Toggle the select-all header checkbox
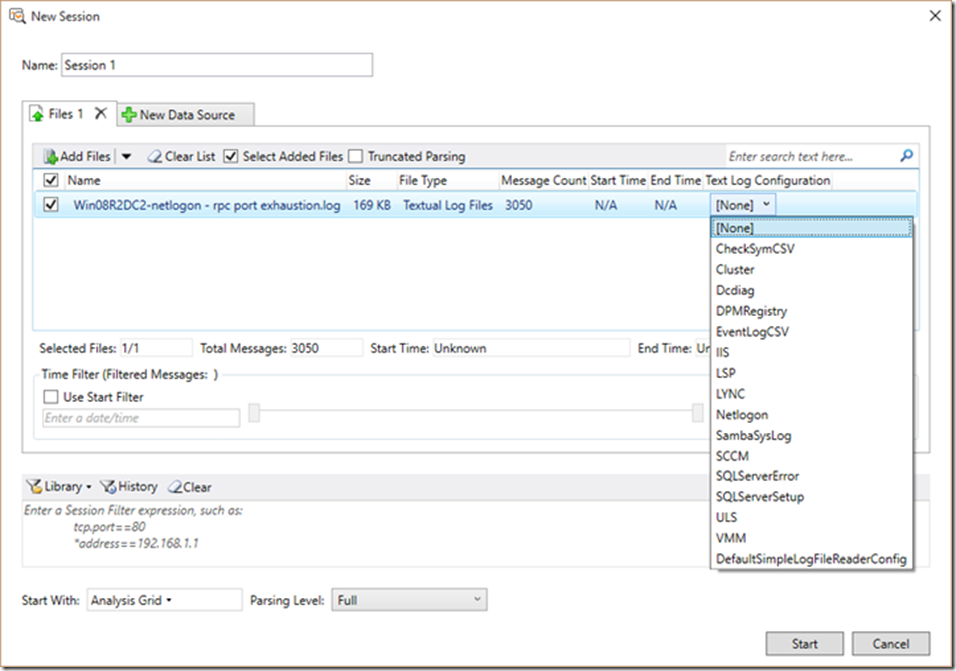 coord(51,180)
